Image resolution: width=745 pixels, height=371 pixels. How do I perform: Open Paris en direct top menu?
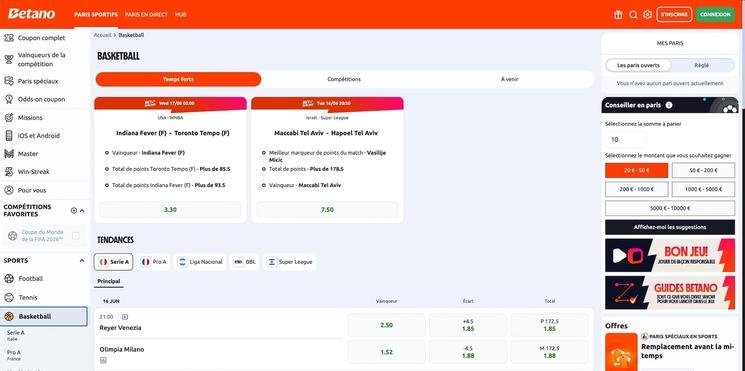[x=146, y=15]
